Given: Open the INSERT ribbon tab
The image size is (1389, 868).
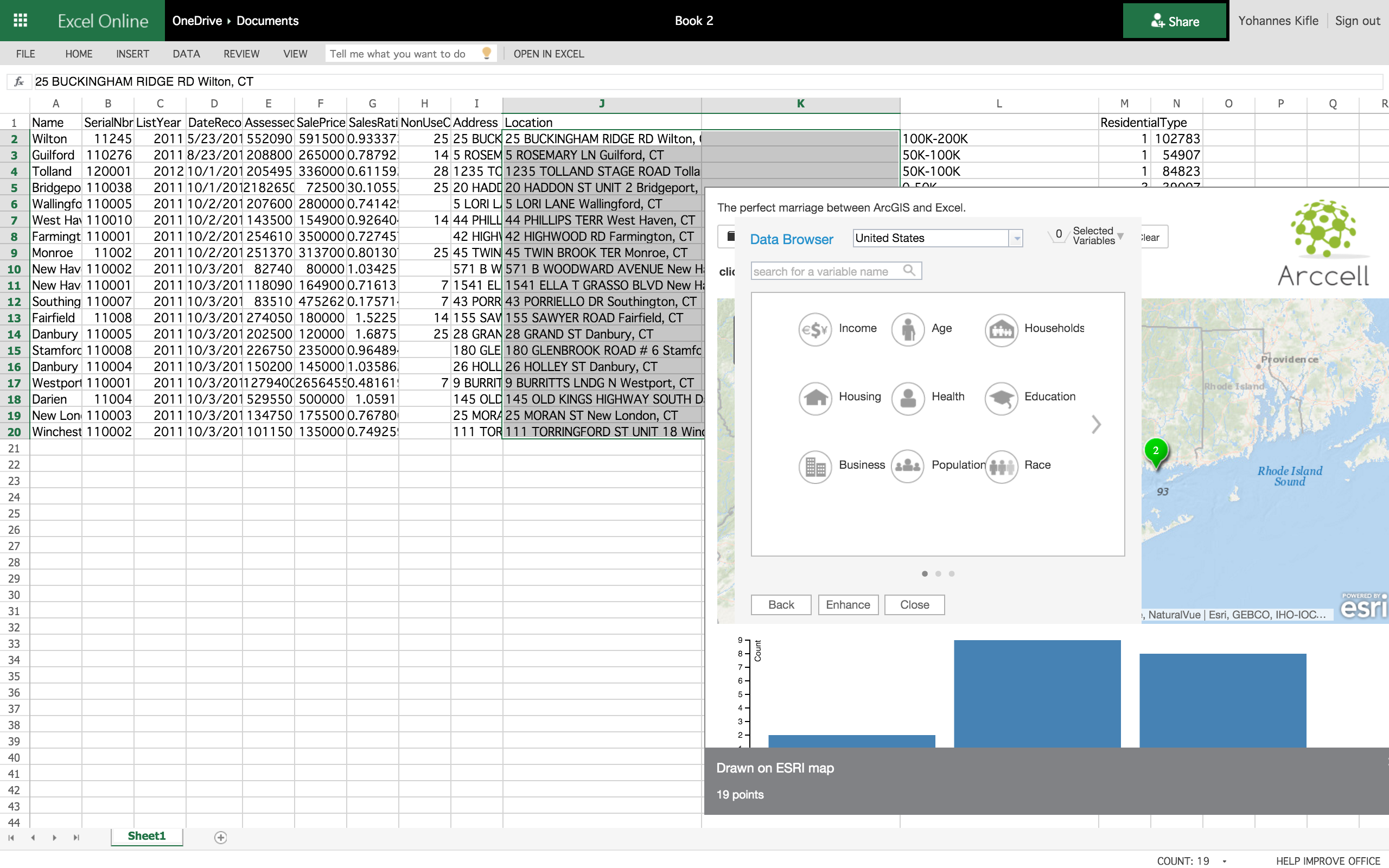Looking at the screenshot, I should tap(132, 54).
